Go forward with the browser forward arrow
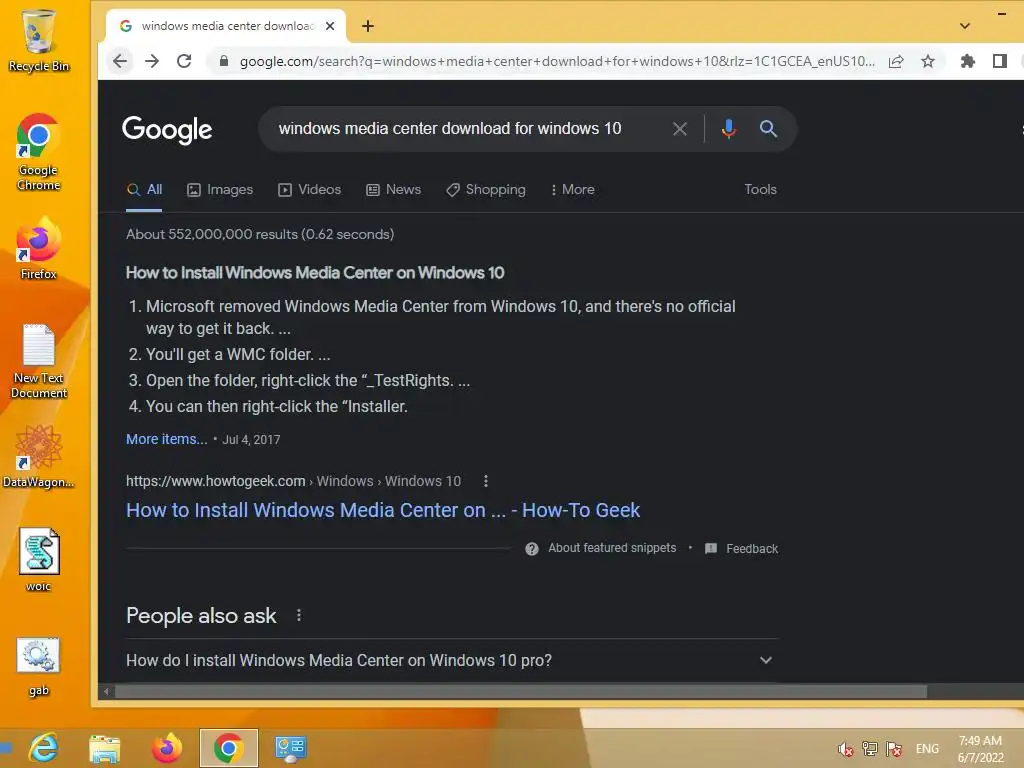The image size is (1024, 768). click(152, 61)
